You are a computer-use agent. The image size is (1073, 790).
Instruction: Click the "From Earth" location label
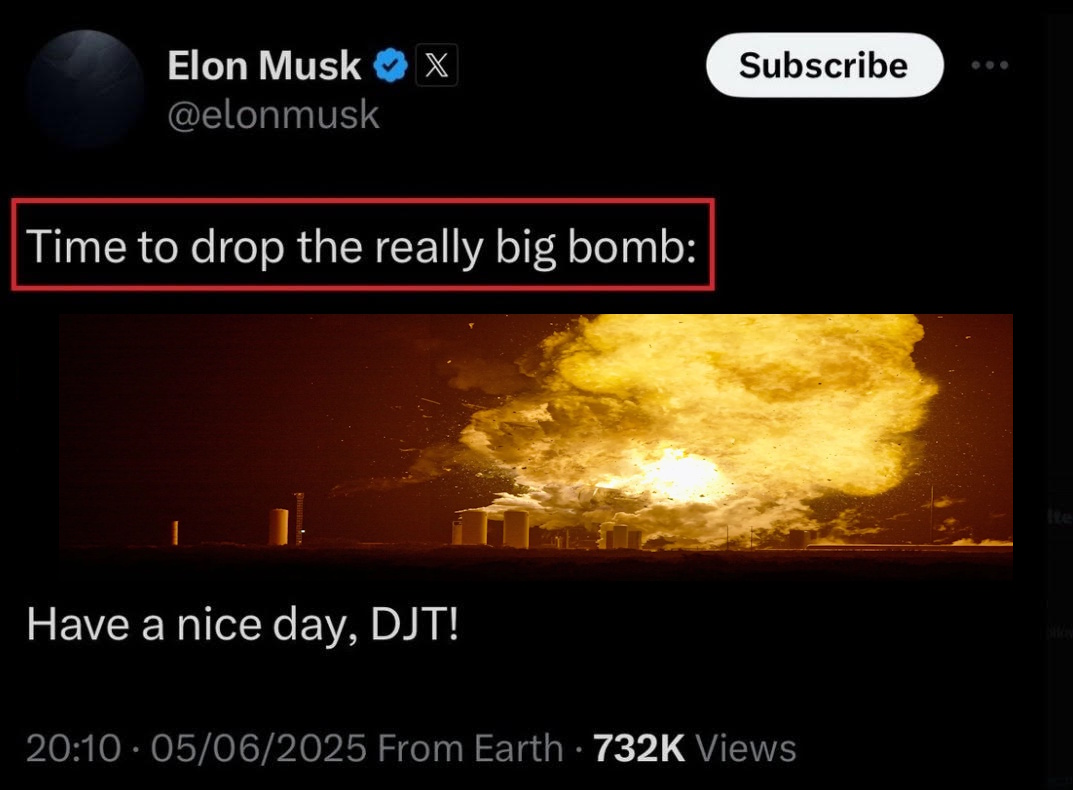click(x=470, y=748)
